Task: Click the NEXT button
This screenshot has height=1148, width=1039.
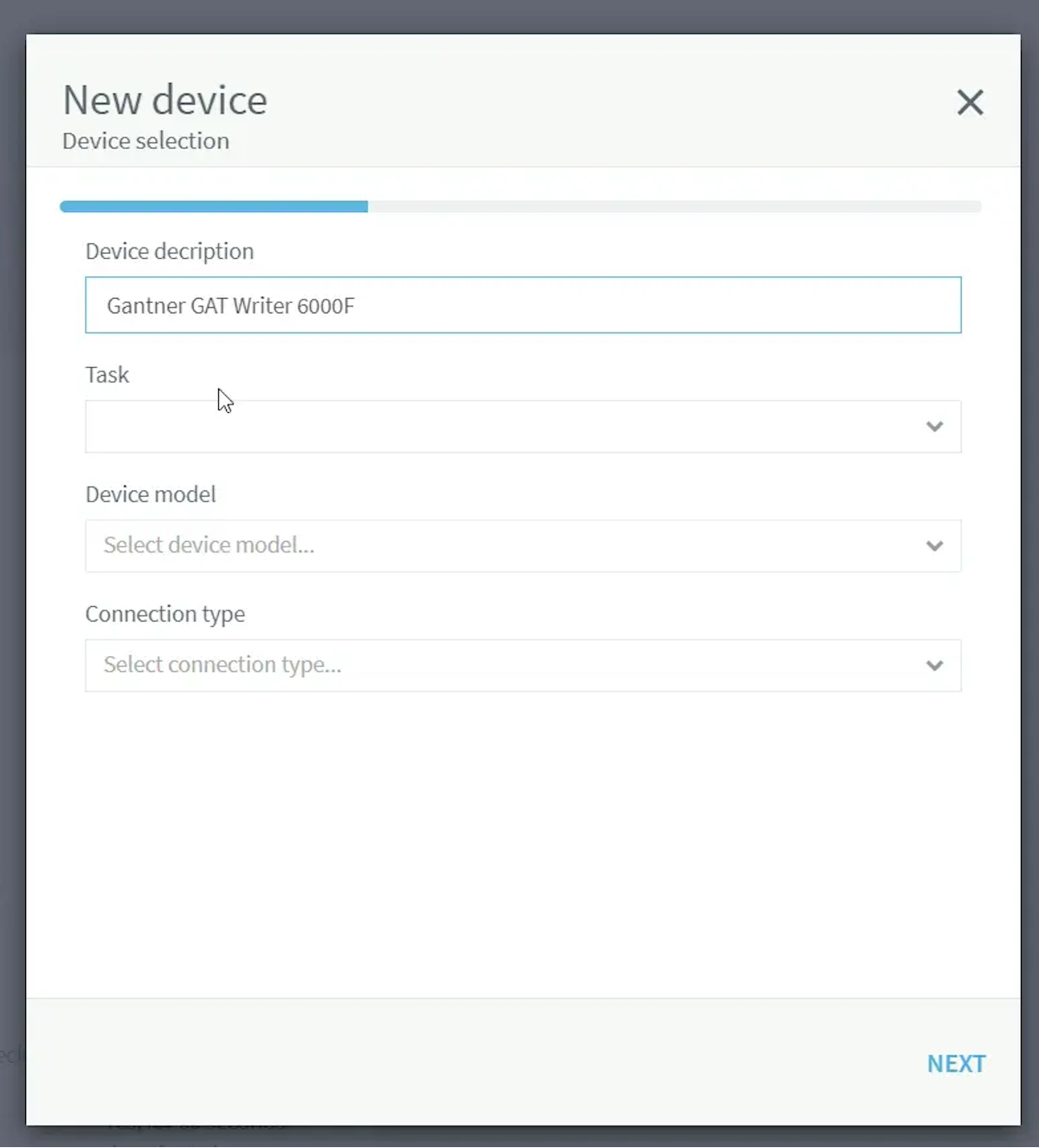Action: pos(956,1063)
